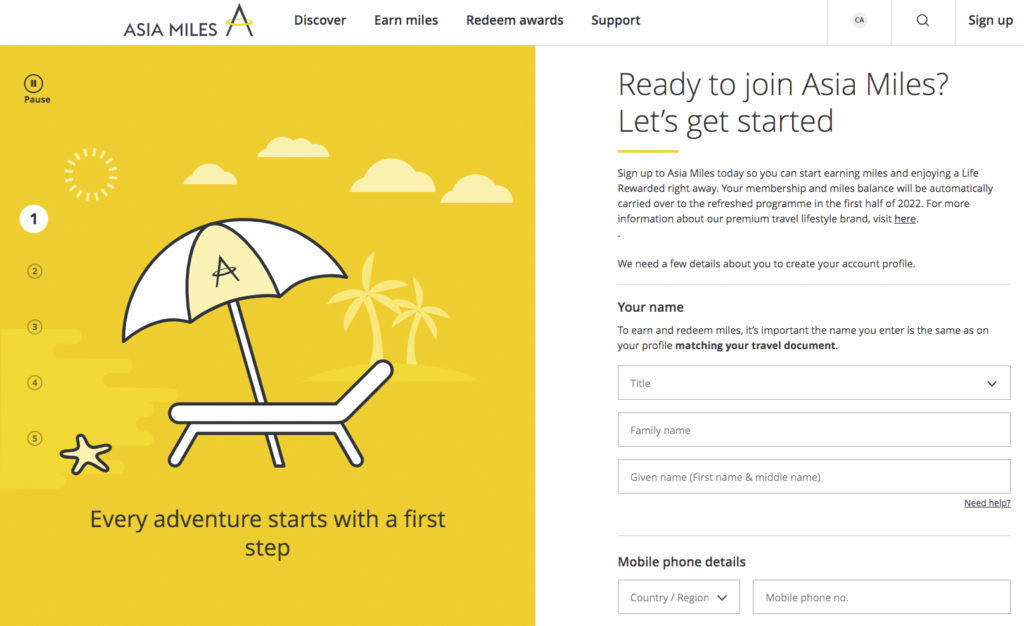
Task: Click the Family name input field
Action: (x=813, y=429)
